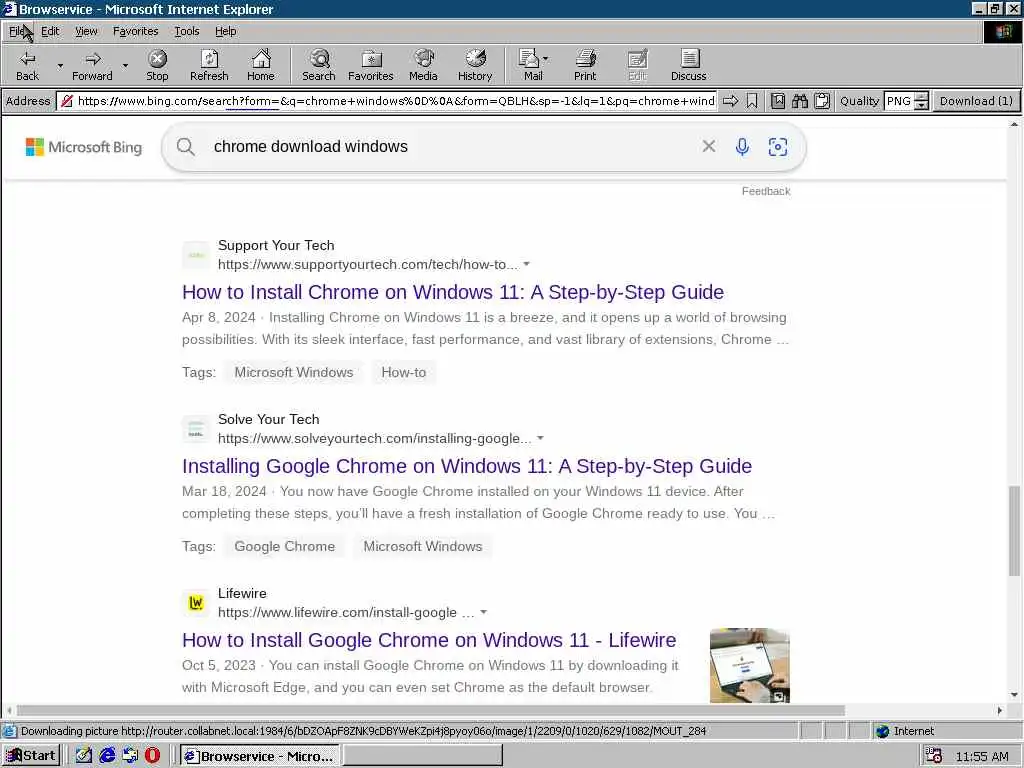Expand the lifewire.com URL dropdown arrow
The width and height of the screenshot is (1024, 768).
click(x=483, y=613)
